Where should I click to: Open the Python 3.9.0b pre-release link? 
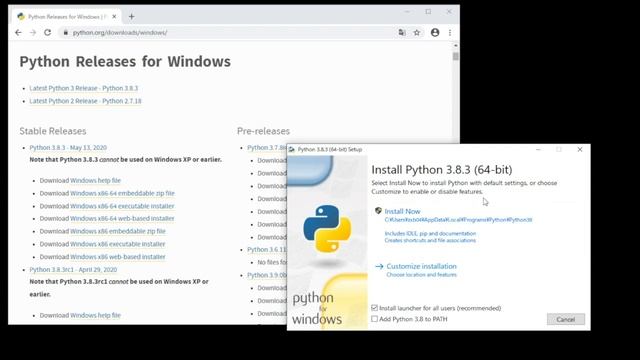(x=267, y=275)
